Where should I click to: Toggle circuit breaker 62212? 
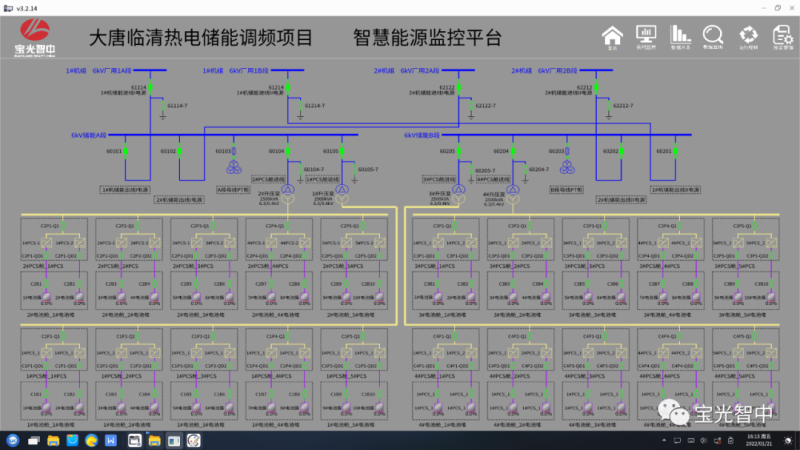(x=597, y=88)
